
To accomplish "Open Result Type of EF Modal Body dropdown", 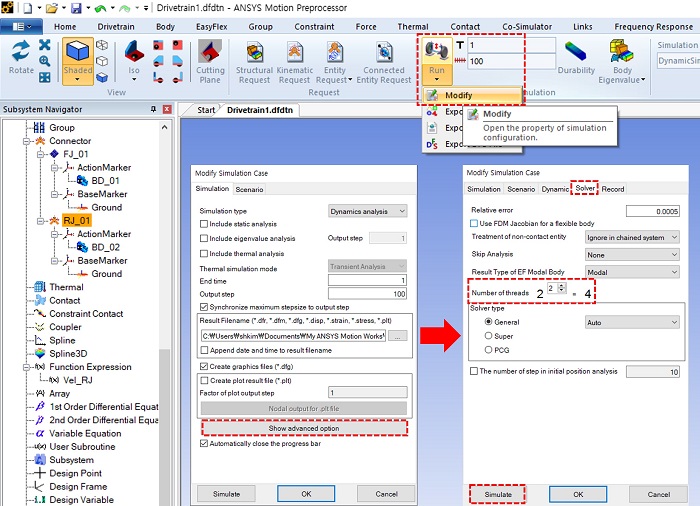I will coord(632,272).
